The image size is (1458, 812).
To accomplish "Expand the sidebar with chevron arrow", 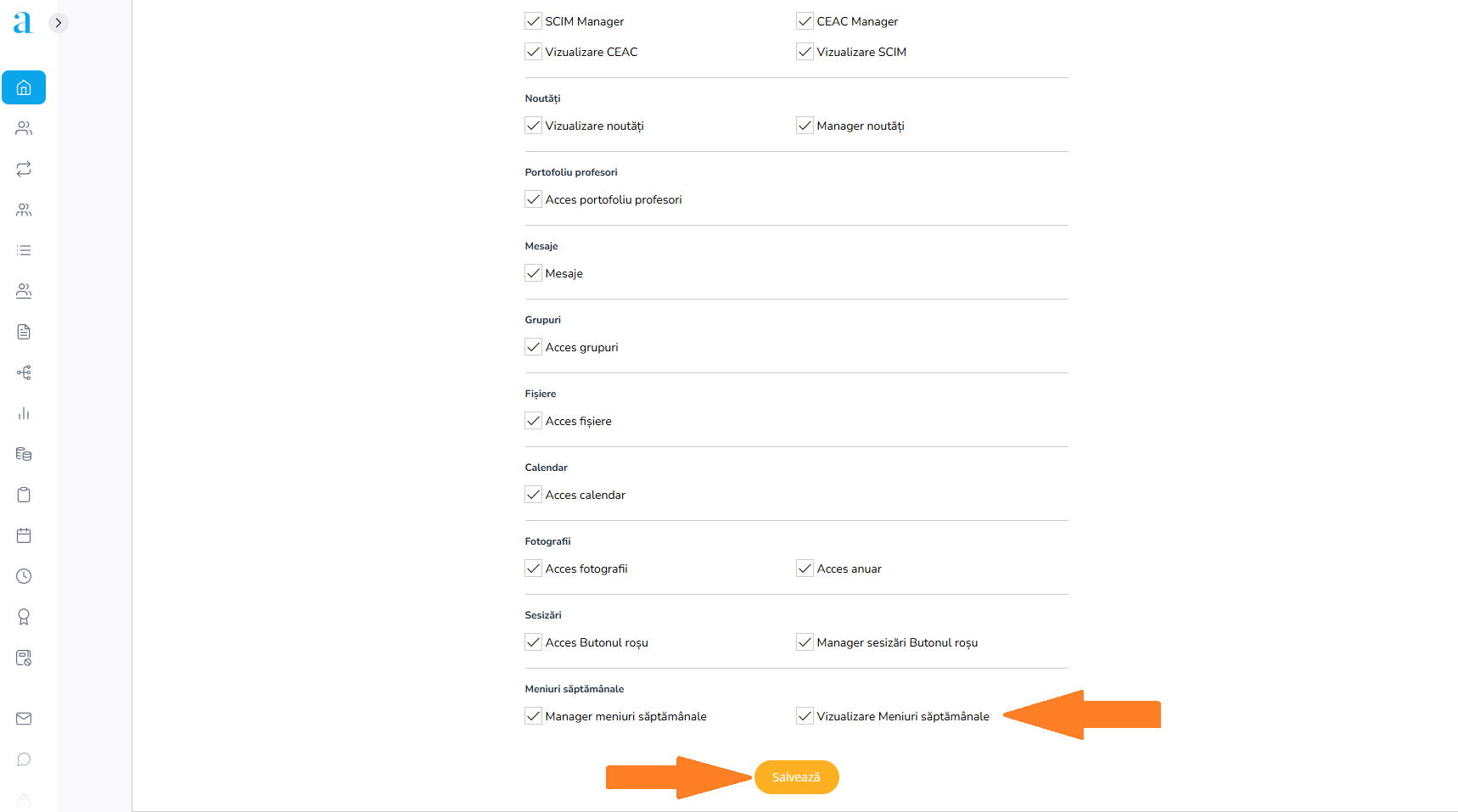I will (x=58, y=23).
